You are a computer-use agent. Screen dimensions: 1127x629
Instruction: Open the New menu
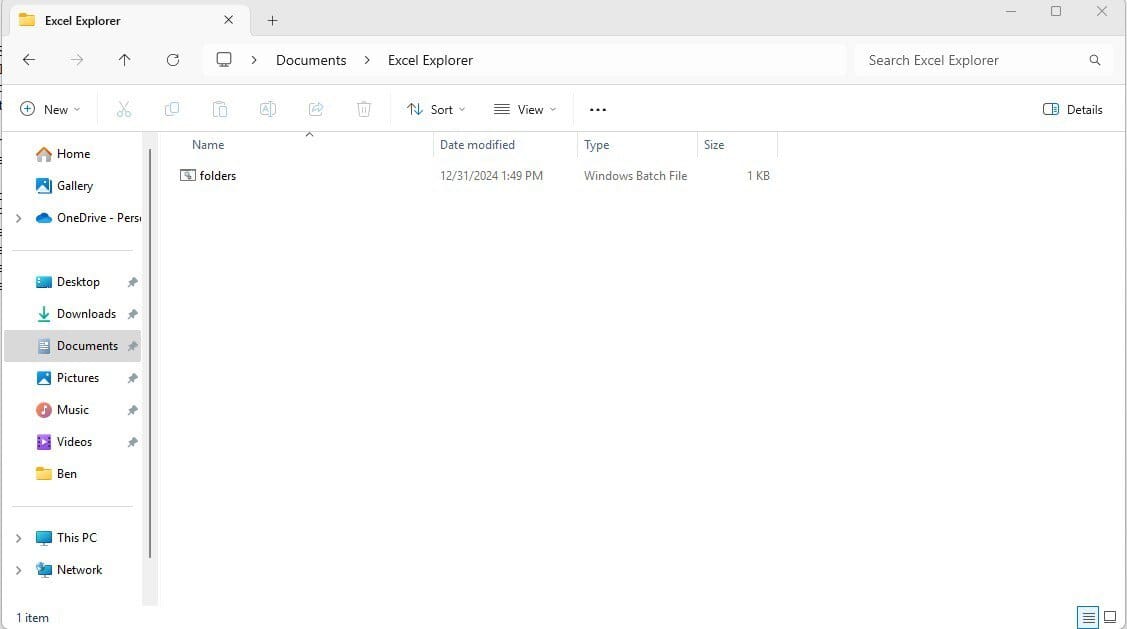pyautogui.click(x=50, y=109)
